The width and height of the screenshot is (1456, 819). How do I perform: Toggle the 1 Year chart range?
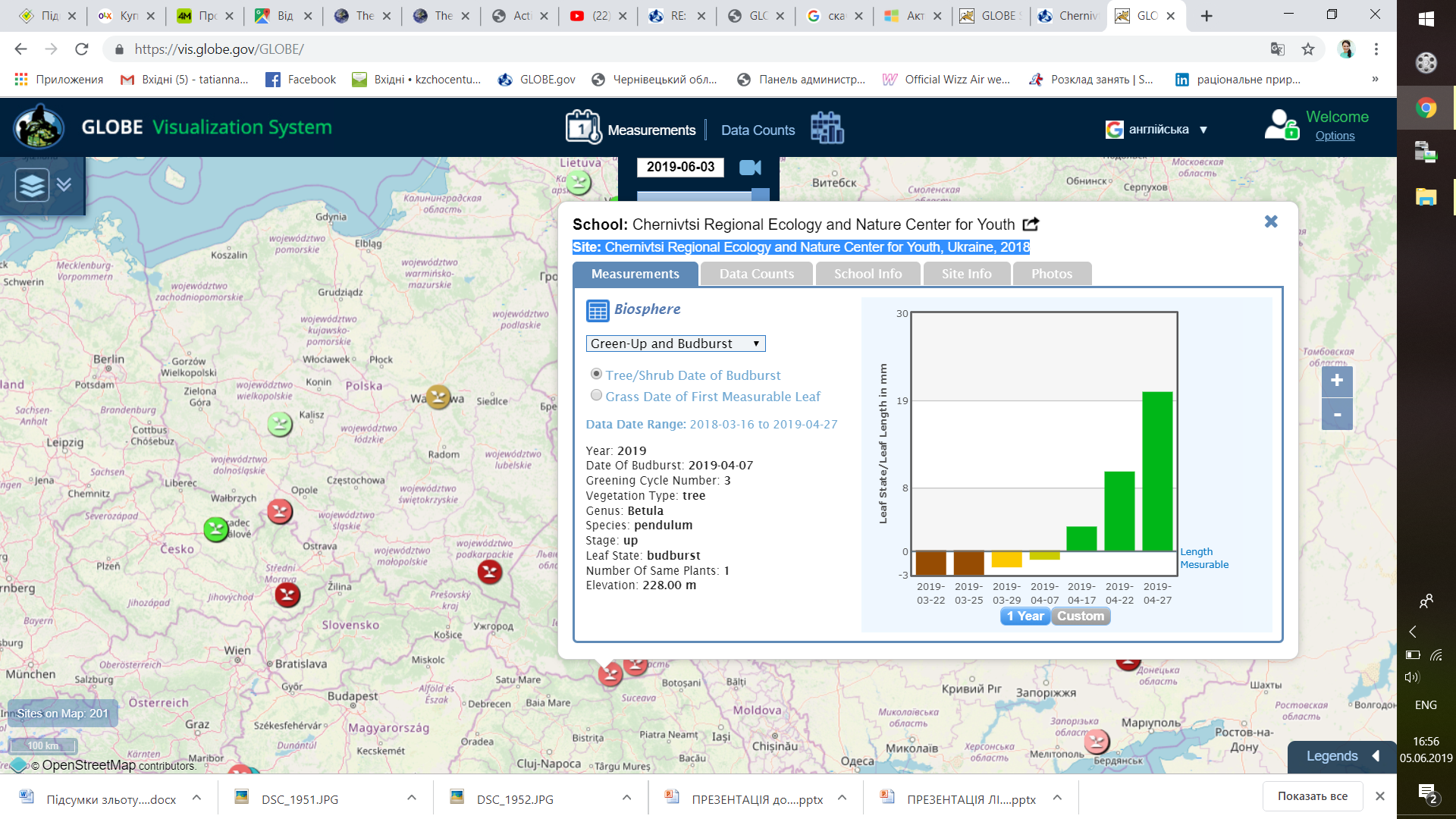click(x=1025, y=617)
